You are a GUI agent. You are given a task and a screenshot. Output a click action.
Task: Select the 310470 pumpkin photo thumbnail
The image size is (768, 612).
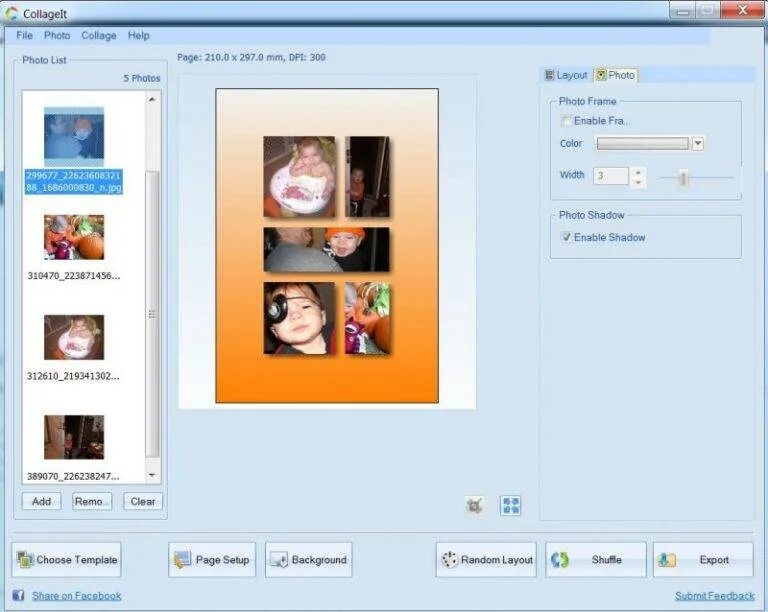(x=74, y=237)
